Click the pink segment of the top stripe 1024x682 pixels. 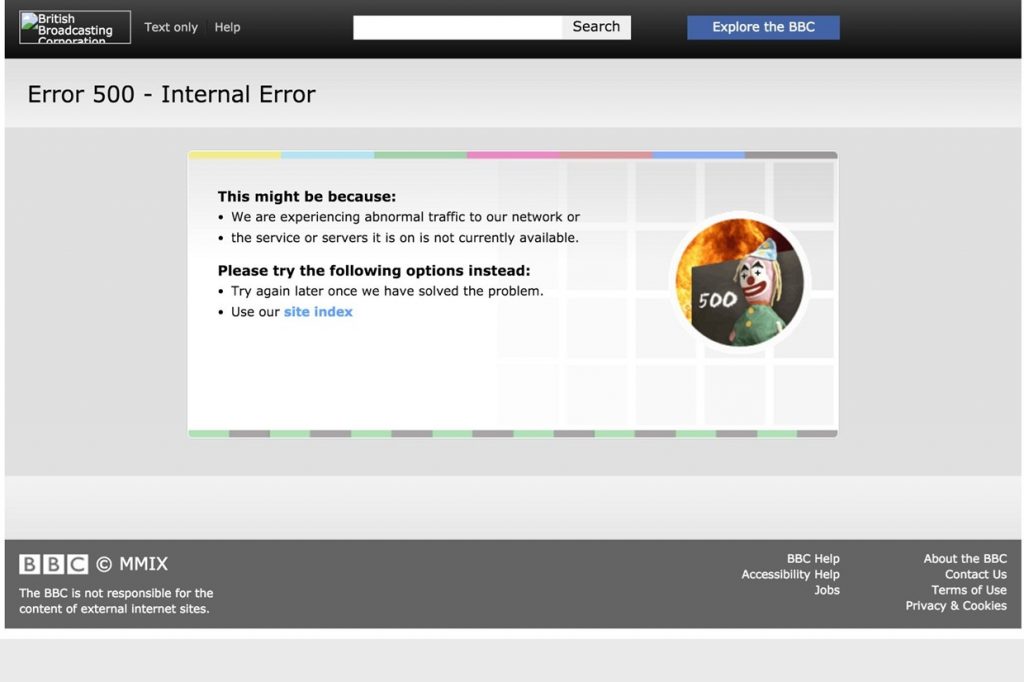[x=513, y=155]
